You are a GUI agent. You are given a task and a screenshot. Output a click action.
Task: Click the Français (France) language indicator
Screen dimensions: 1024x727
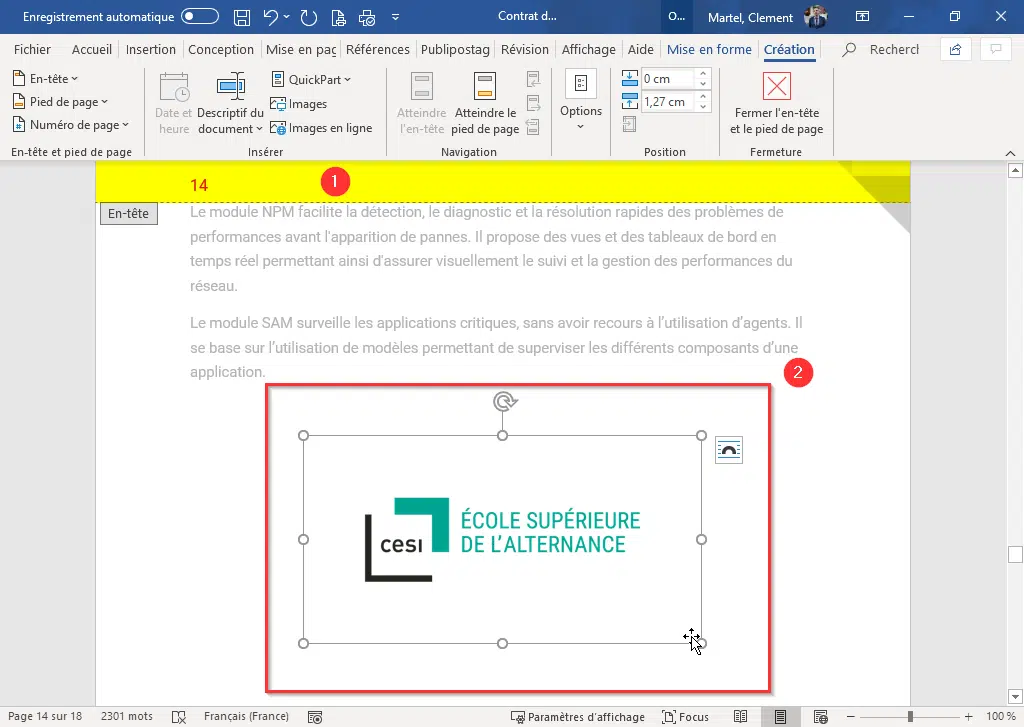tap(246, 717)
